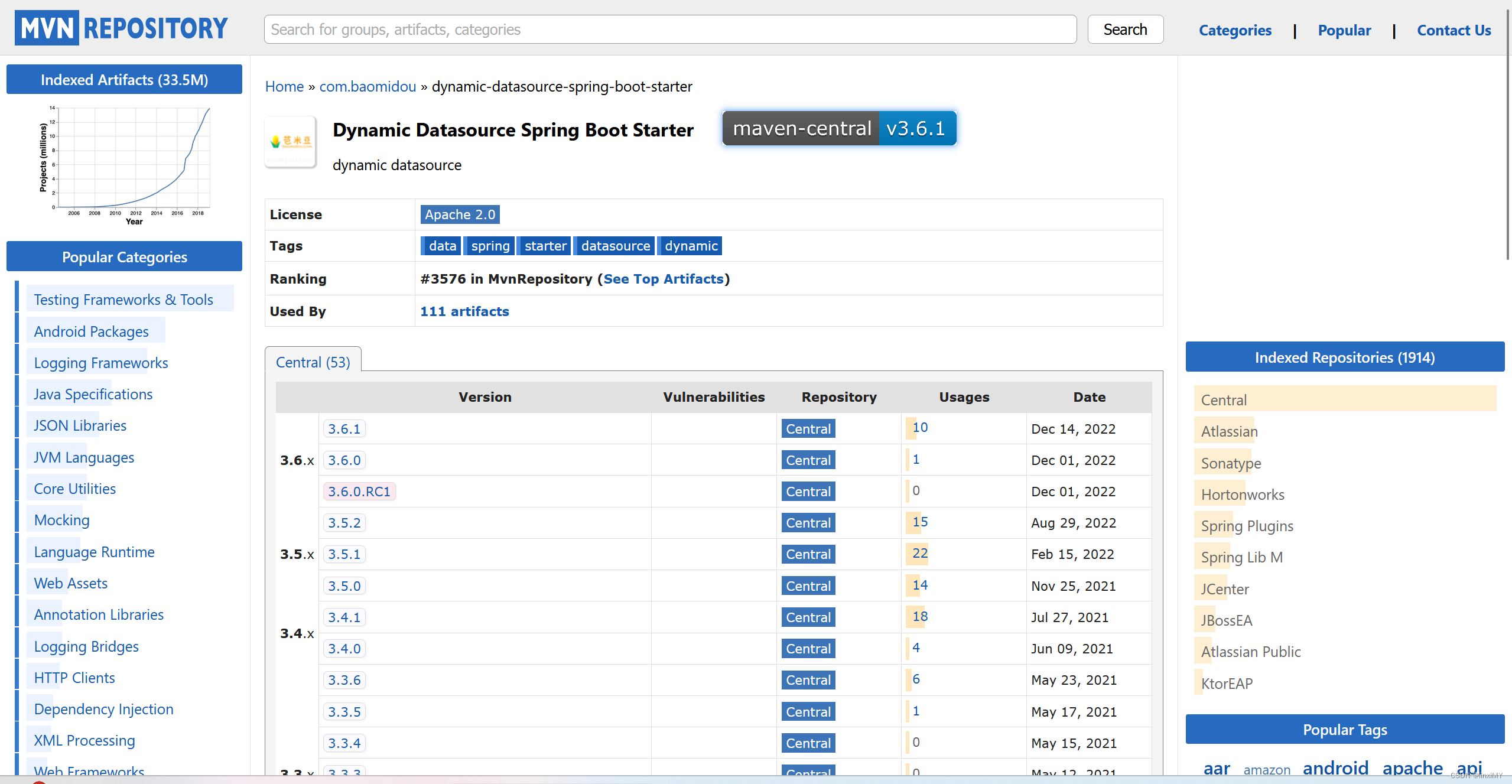
Task: Select Testing Frameworks & Tools category
Action: click(x=123, y=299)
